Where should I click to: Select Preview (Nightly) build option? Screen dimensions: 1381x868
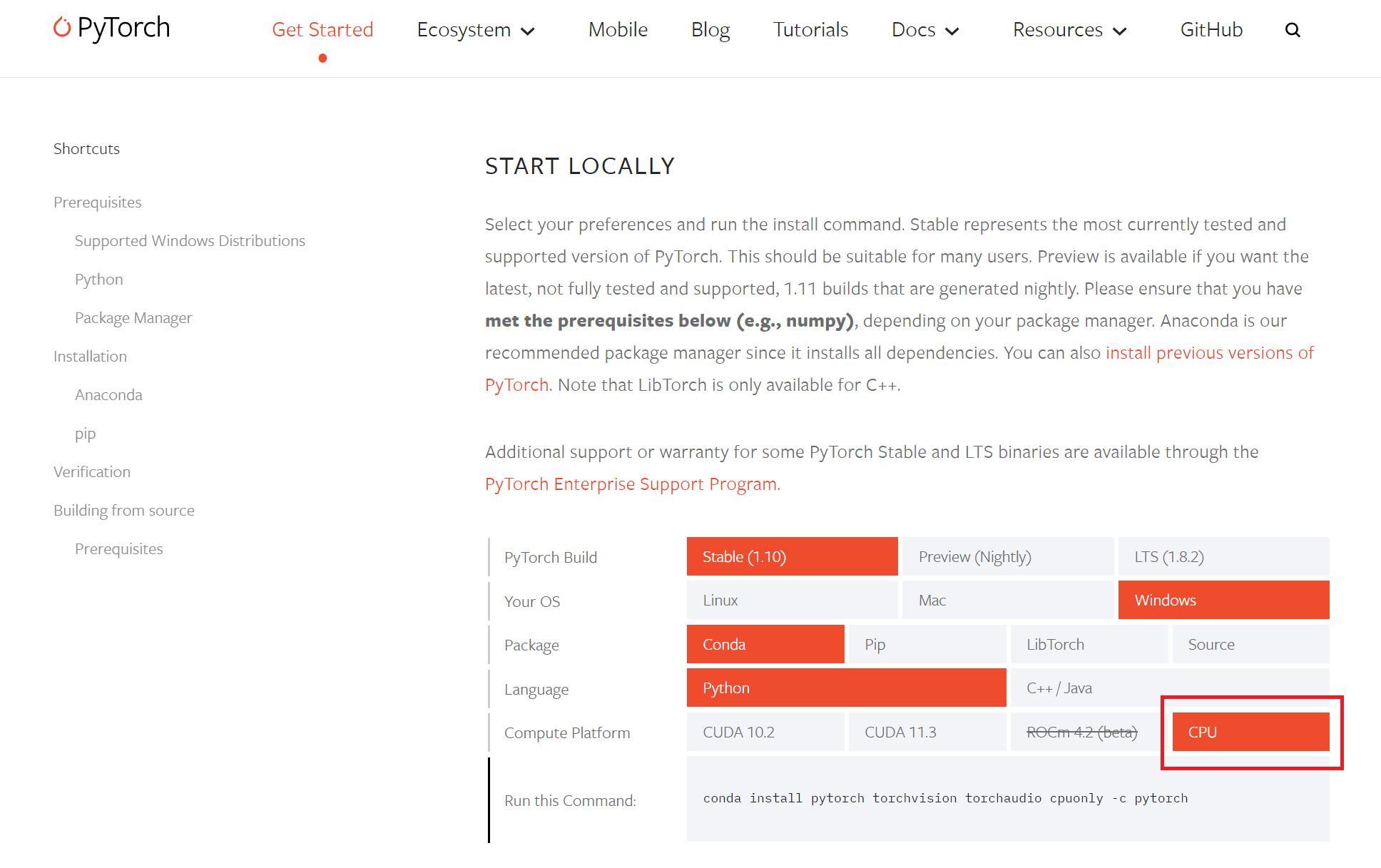(x=1007, y=557)
